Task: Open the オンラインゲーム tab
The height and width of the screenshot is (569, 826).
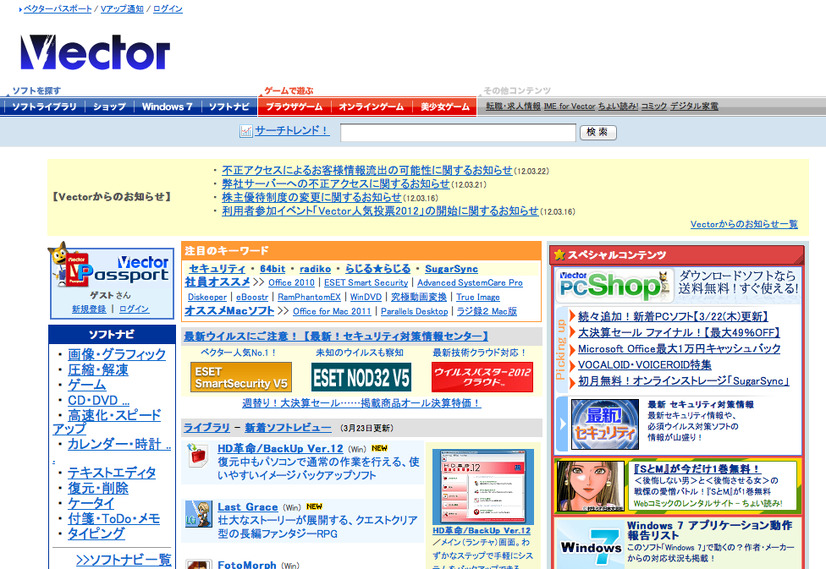Action: click(371, 106)
